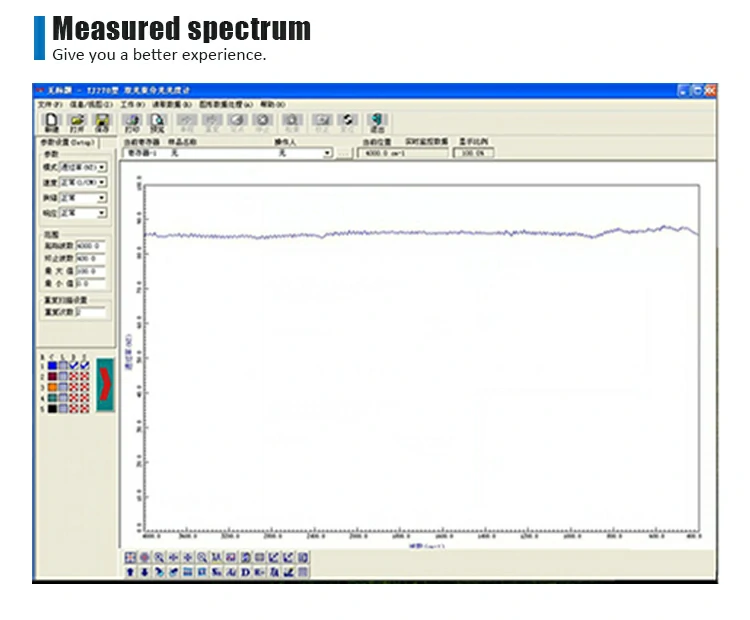
Task: Select the magnifier zoom tool below chart
Action: coord(159,557)
